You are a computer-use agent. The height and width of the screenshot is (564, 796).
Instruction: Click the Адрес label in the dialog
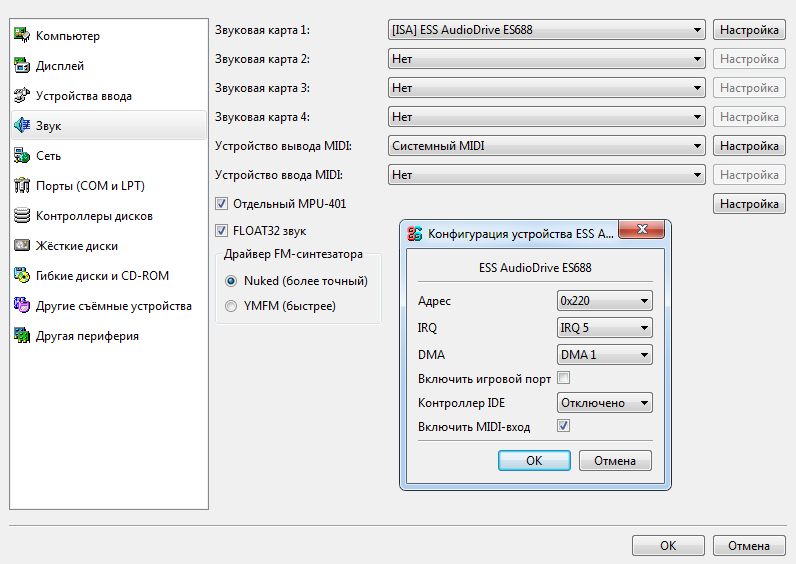pyautogui.click(x=434, y=301)
